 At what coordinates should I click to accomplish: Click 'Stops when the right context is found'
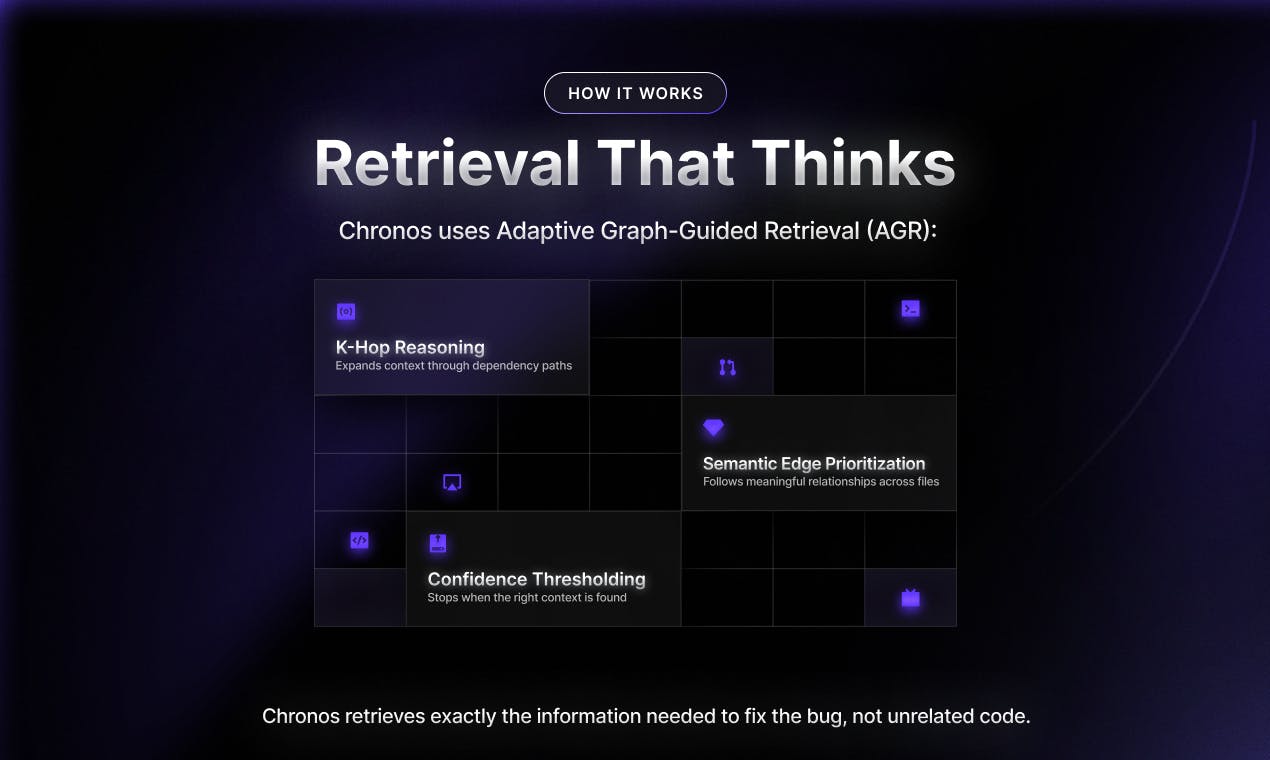(527, 598)
